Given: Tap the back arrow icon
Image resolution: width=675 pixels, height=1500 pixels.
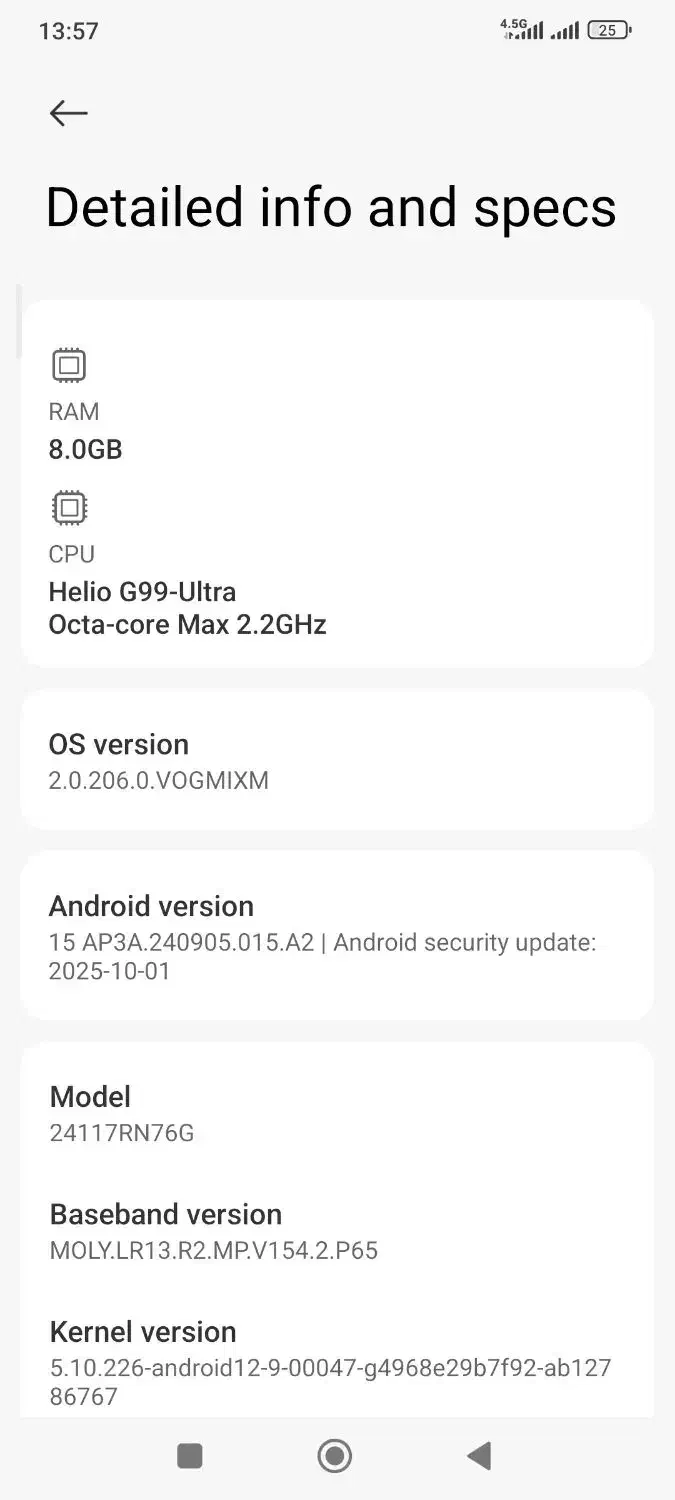Looking at the screenshot, I should tap(69, 113).
